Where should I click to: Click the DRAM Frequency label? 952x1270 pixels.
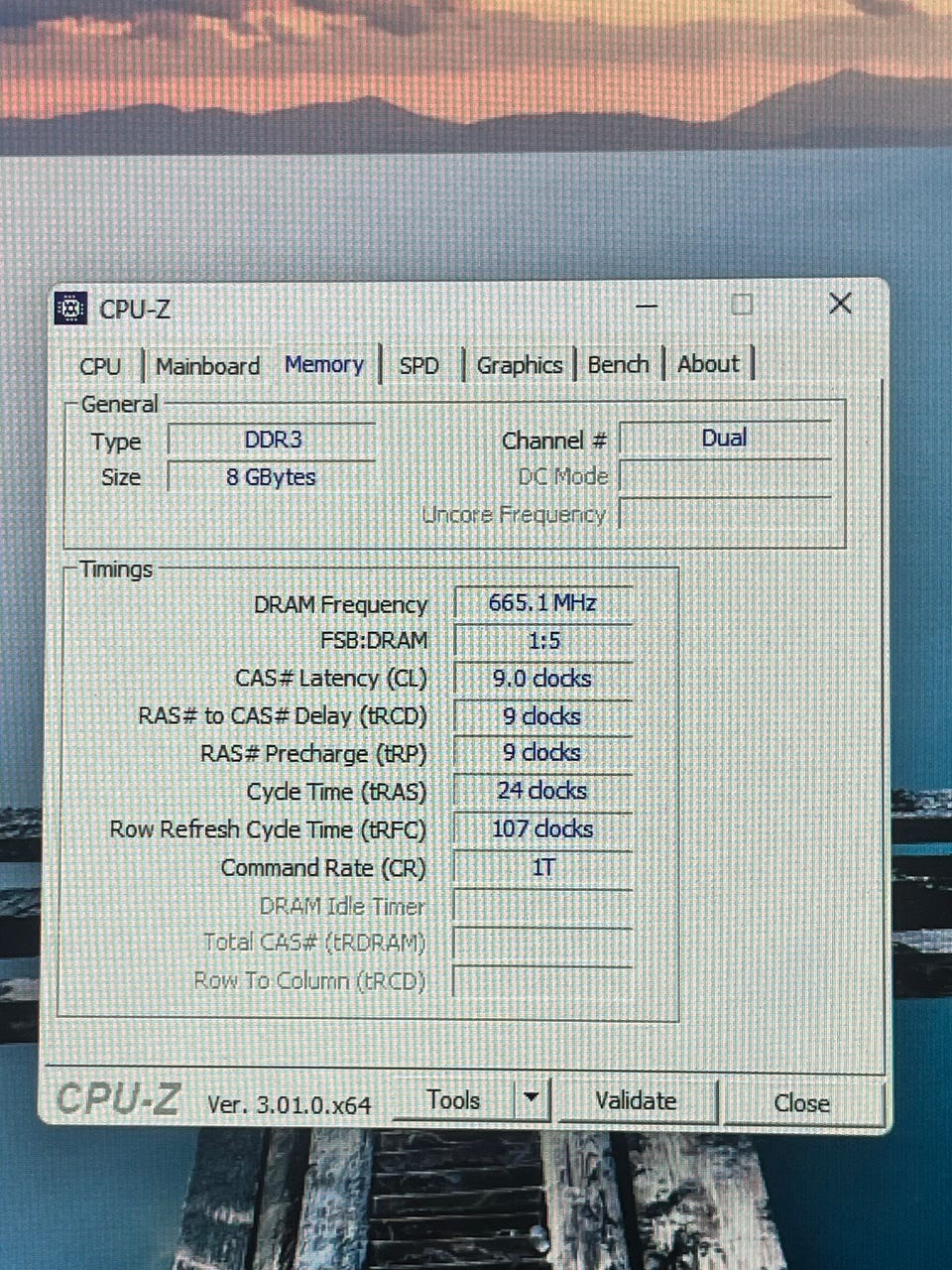(340, 605)
